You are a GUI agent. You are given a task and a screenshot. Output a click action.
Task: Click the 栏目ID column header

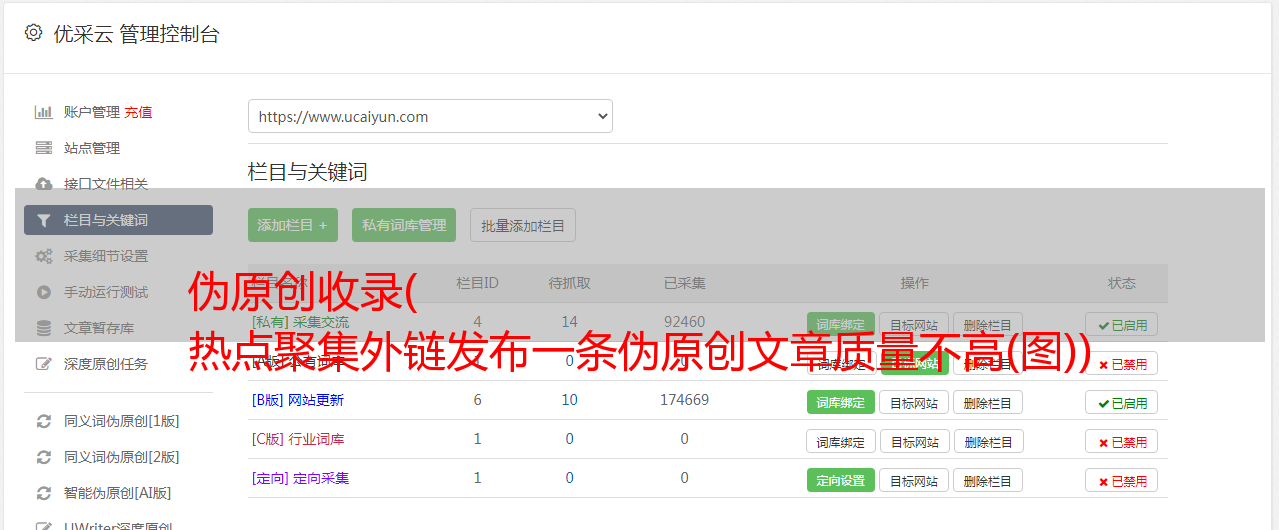(x=477, y=283)
